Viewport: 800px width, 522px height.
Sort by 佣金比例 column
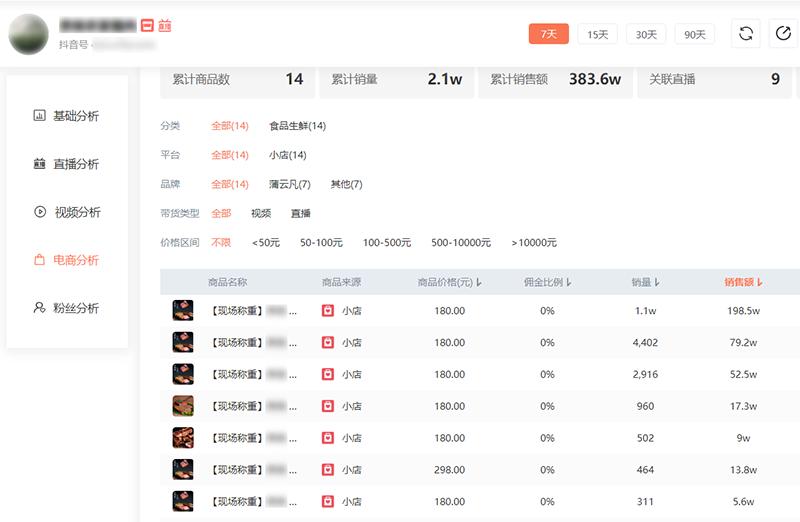click(548, 283)
